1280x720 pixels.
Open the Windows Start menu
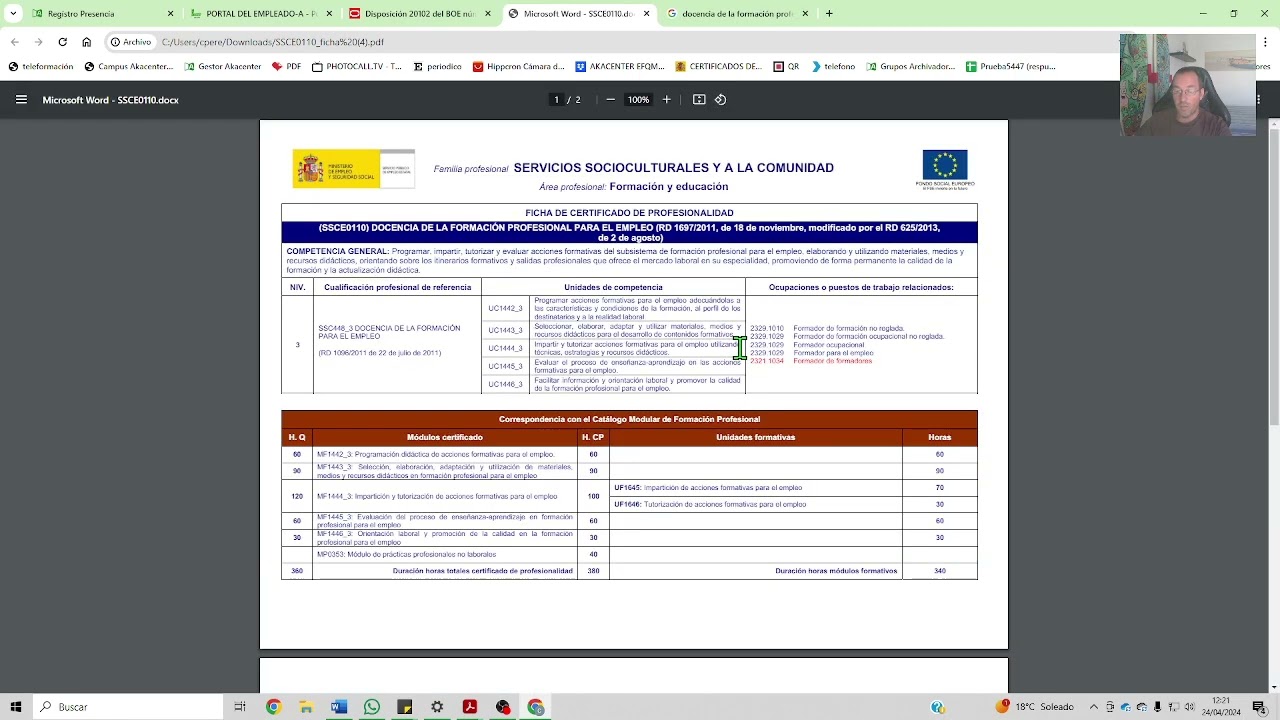tap(15, 707)
